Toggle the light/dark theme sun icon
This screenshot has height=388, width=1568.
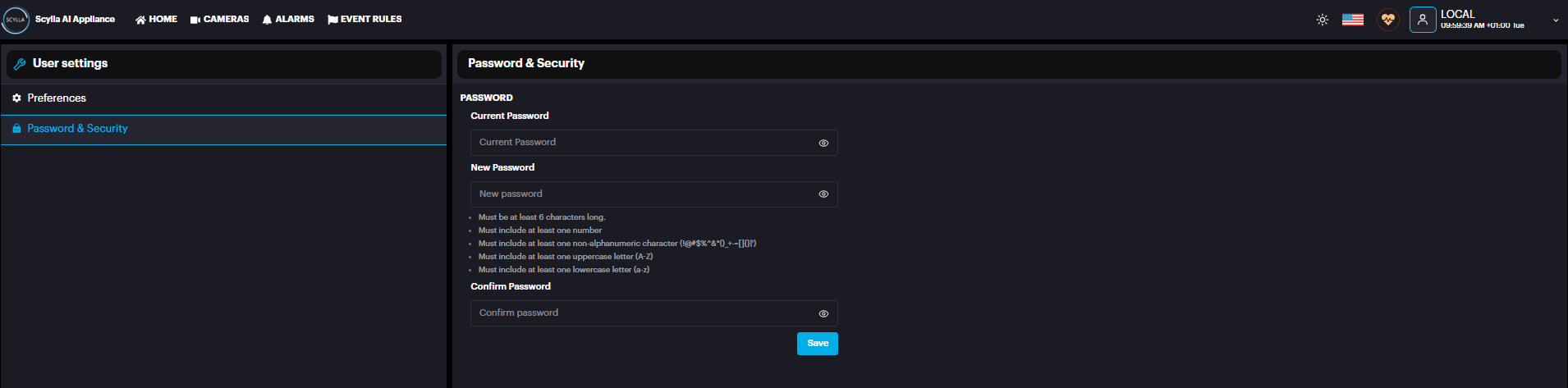tap(1322, 20)
